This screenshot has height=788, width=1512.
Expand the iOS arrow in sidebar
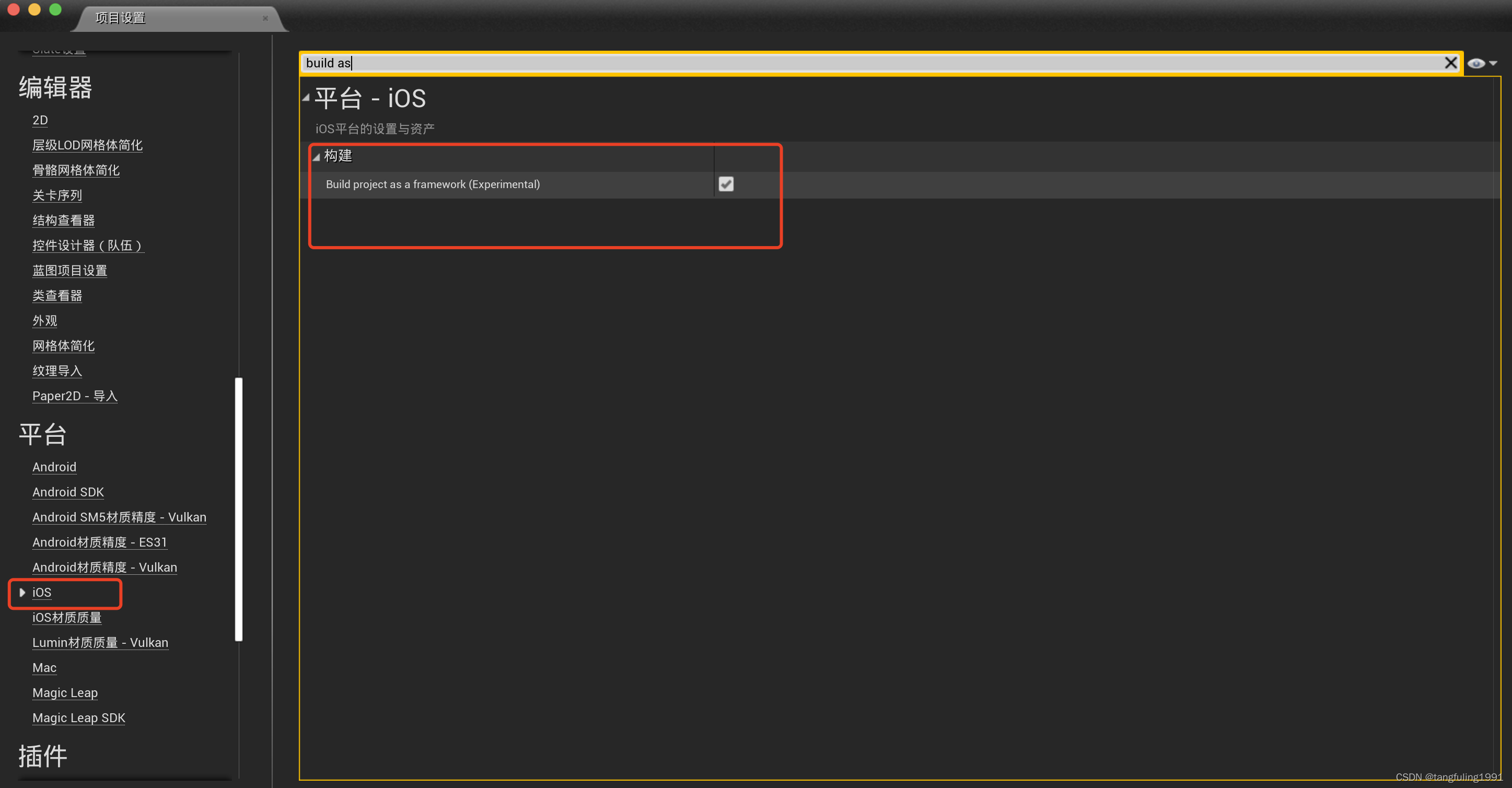click(22, 593)
